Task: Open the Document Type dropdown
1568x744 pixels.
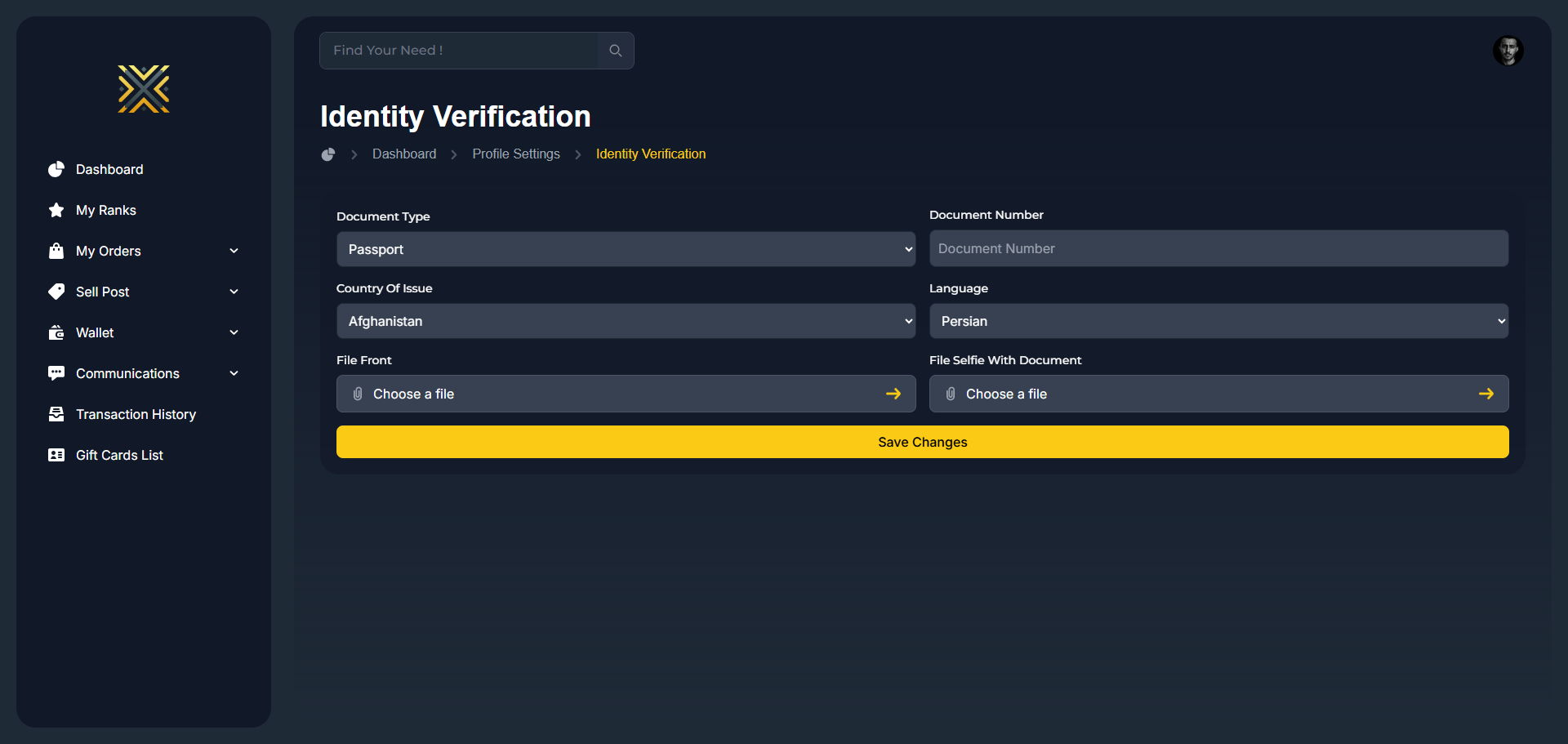Action: tap(626, 249)
